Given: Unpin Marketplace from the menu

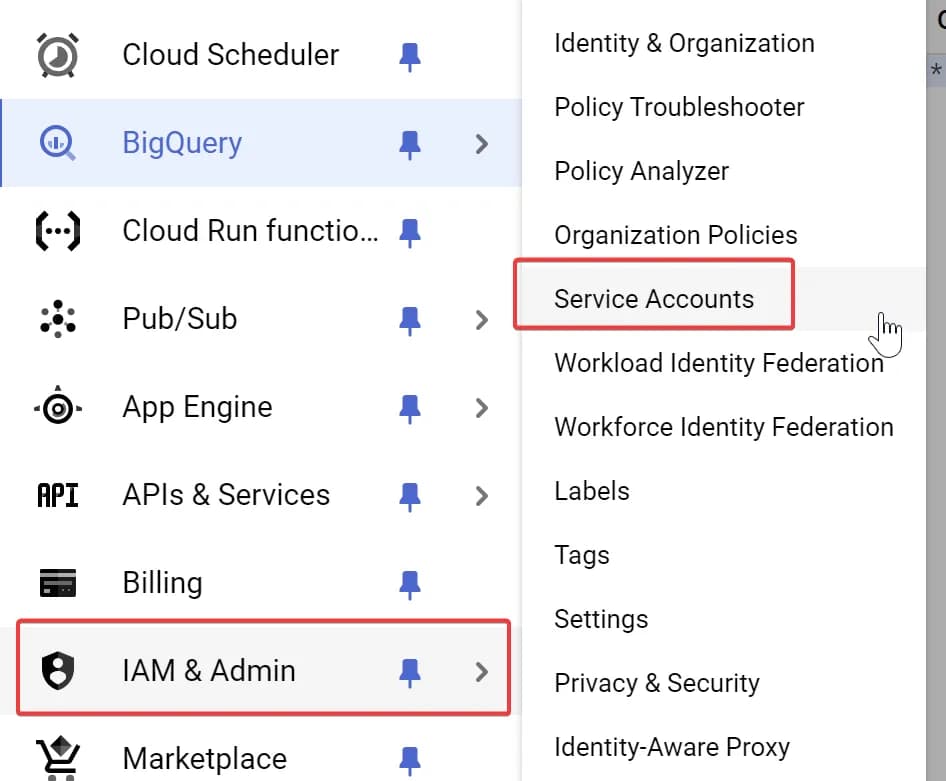Looking at the screenshot, I should (x=410, y=760).
